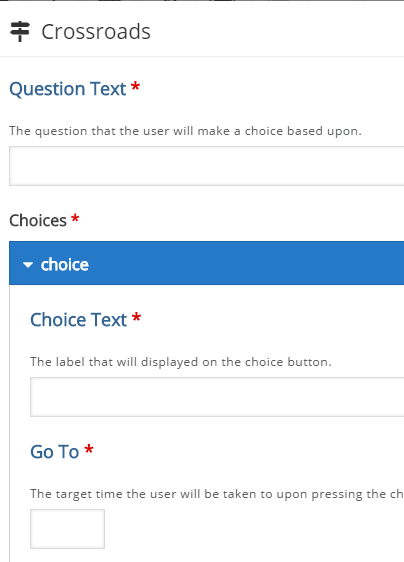Viewport: 404px width, 562px height.
Task: Click the choice header label text
Action: pos(65,265)
